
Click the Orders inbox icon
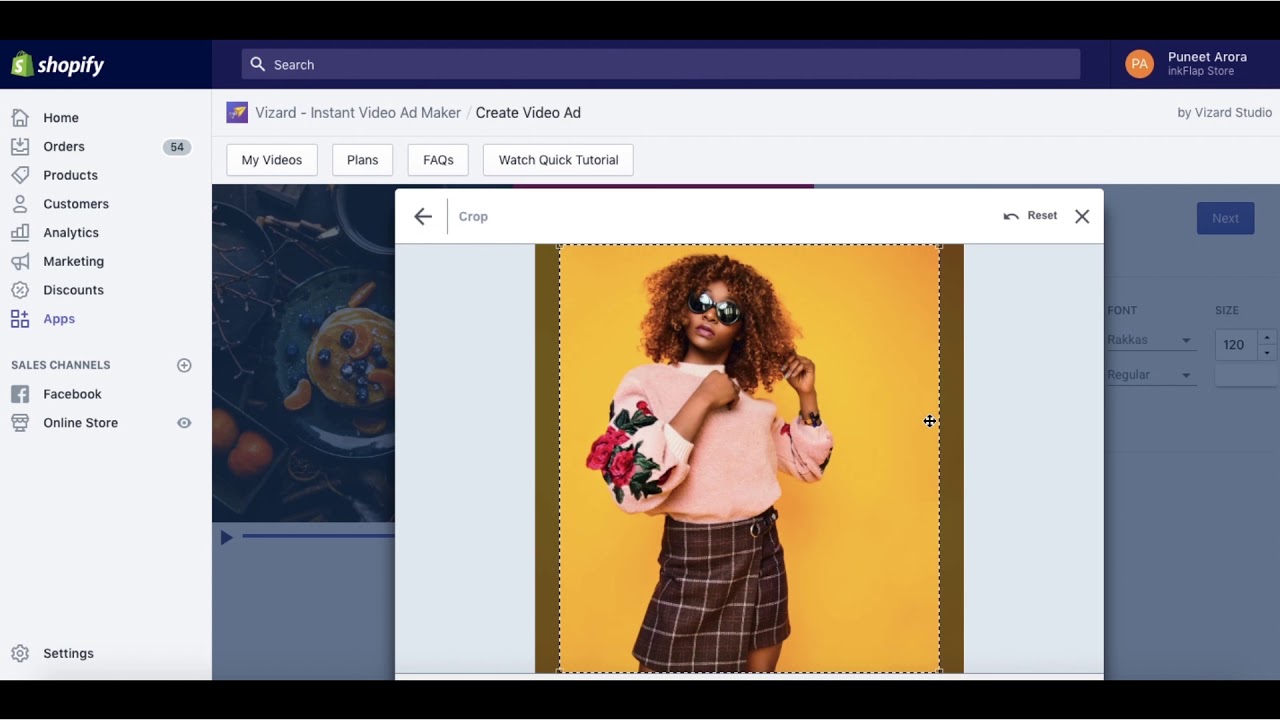tap(20, 147)
